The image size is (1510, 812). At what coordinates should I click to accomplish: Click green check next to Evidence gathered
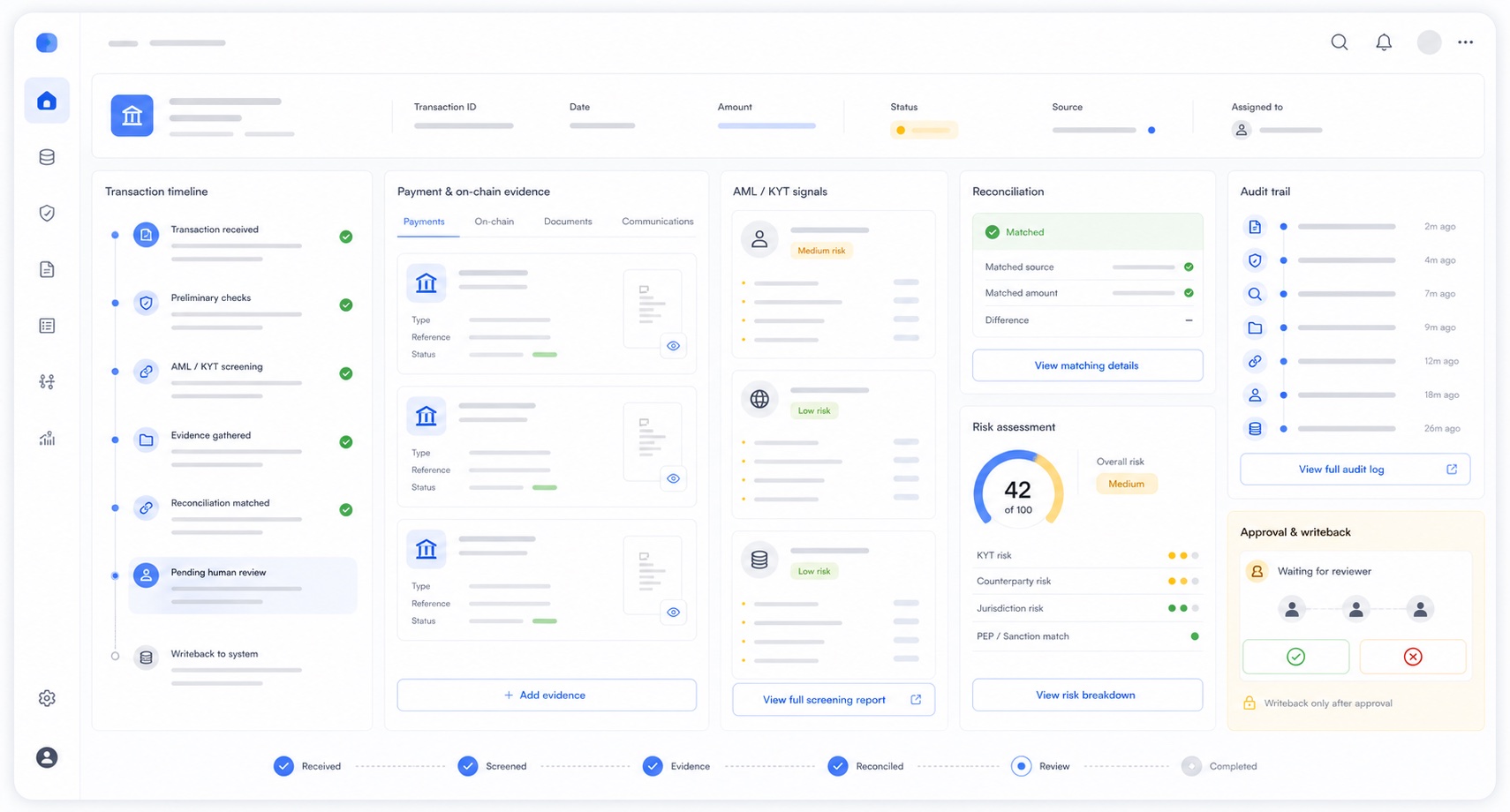[x=346, y=442]
